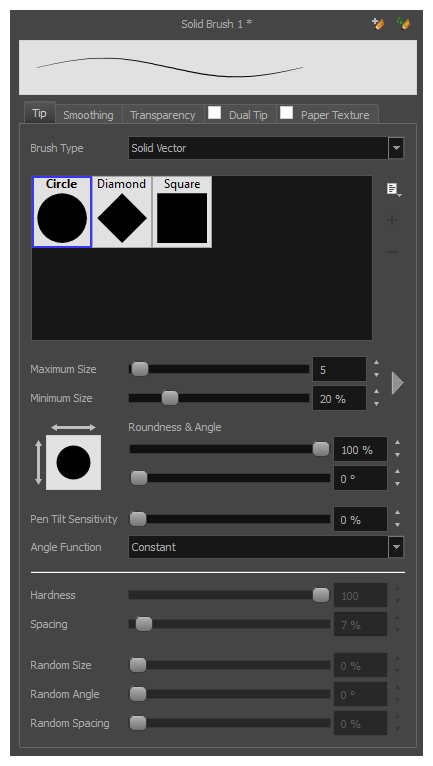Open the brush tip library menu icon
Viewport: 433px width, 766px height.
coord(393,190)
